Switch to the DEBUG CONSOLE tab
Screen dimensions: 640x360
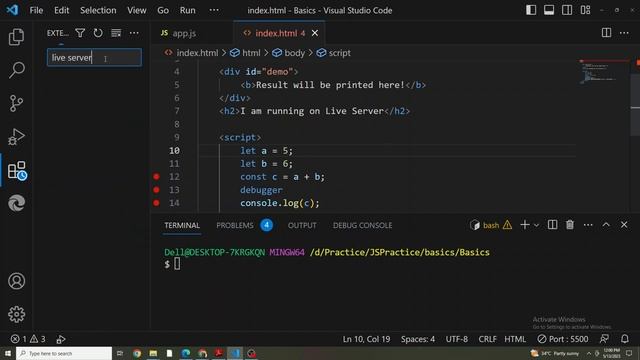point(362,225)
